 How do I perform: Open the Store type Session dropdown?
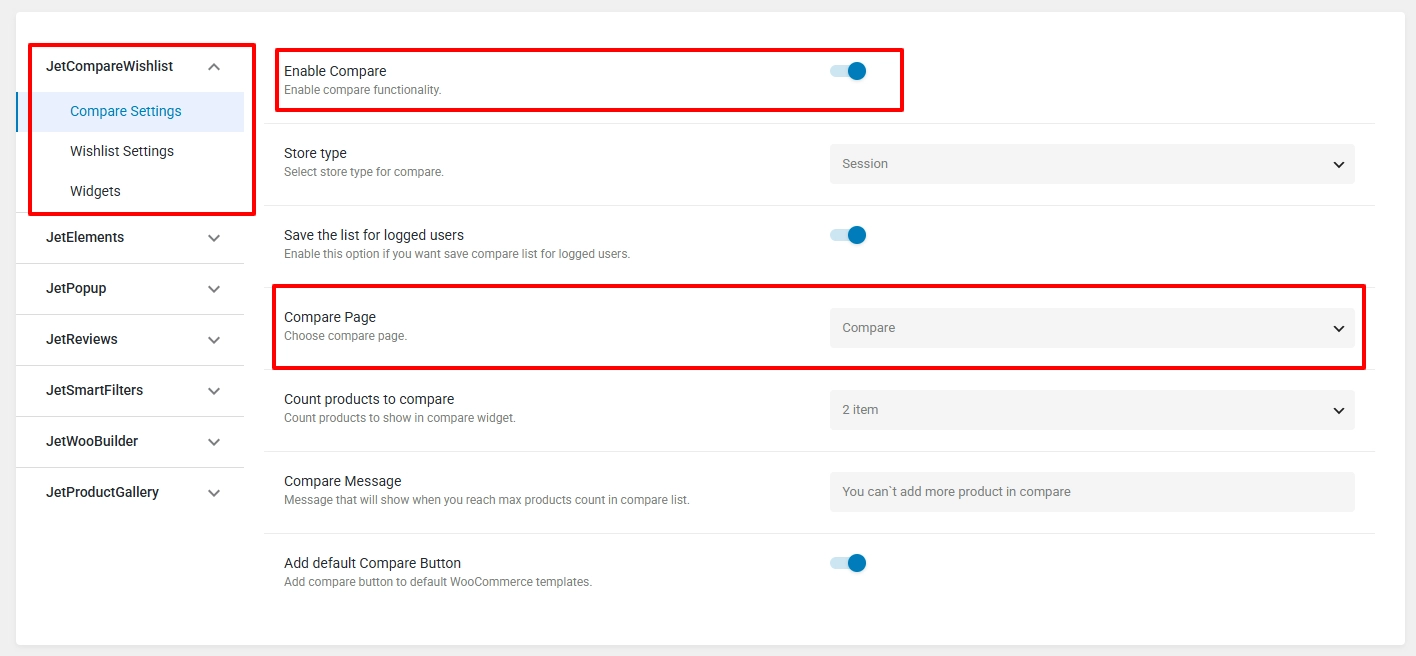pos(1092,164)
